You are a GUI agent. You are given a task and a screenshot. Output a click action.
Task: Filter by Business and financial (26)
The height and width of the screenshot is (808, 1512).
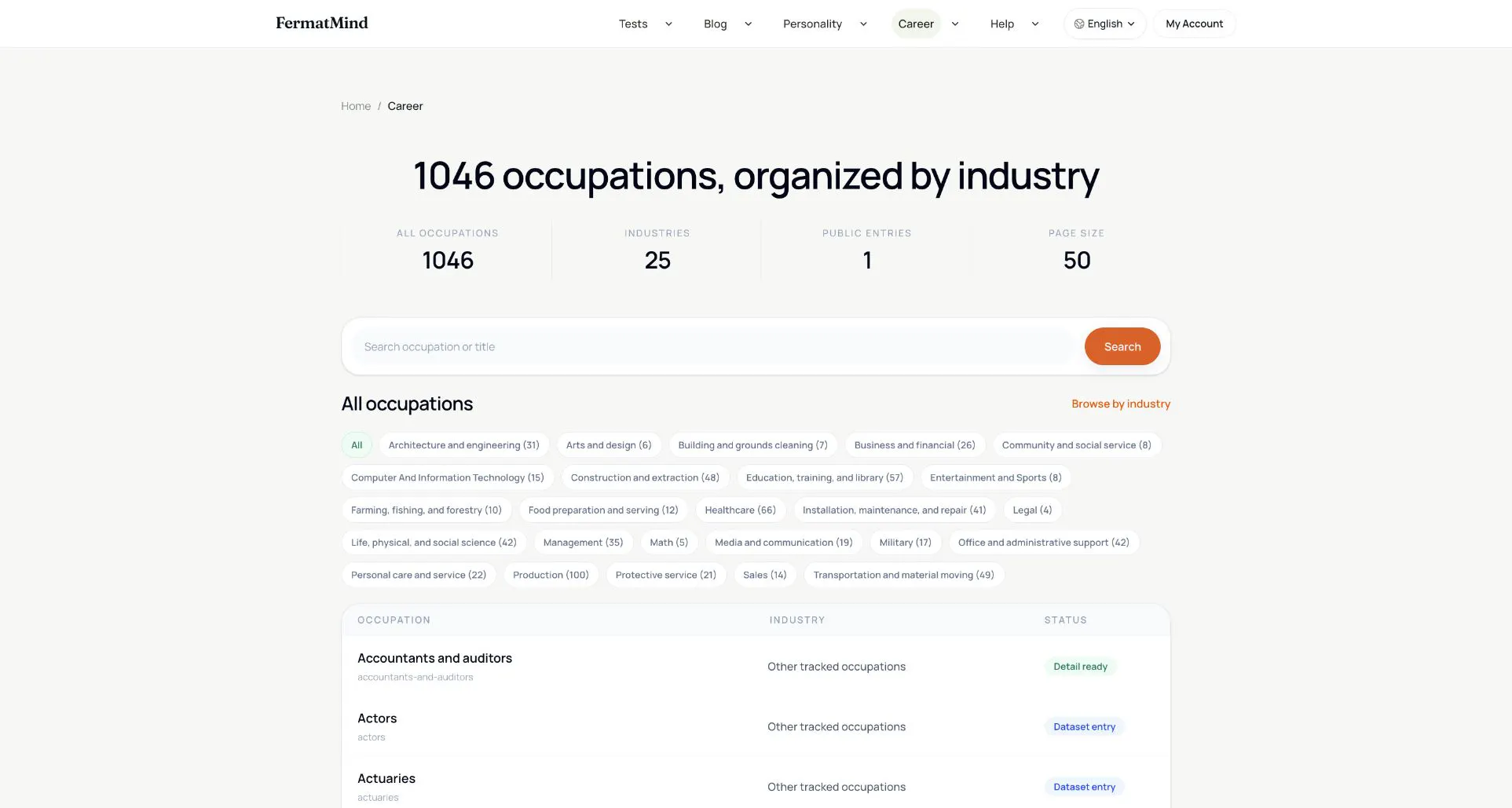[x=914, y=445]
